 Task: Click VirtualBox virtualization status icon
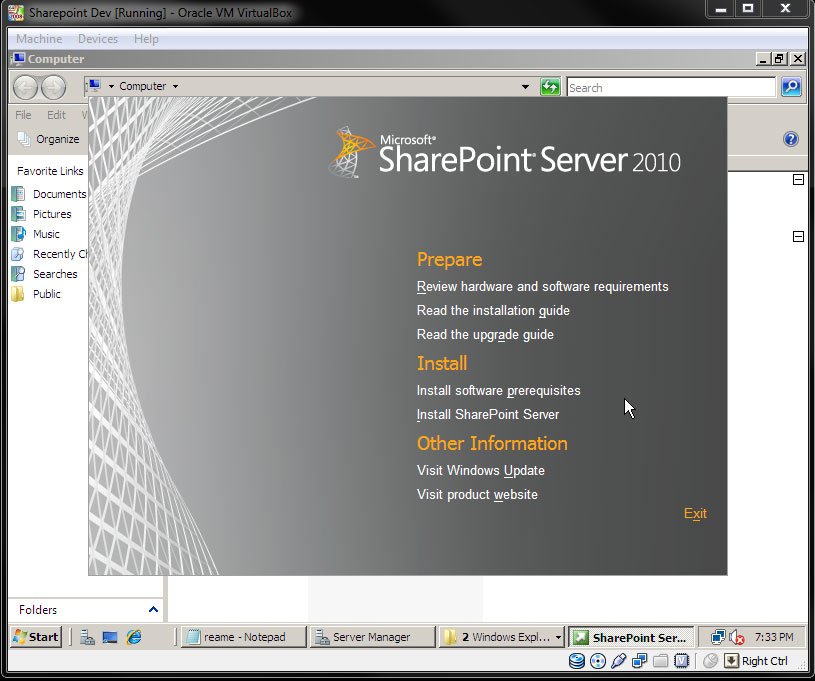click(x=681, y=661)
